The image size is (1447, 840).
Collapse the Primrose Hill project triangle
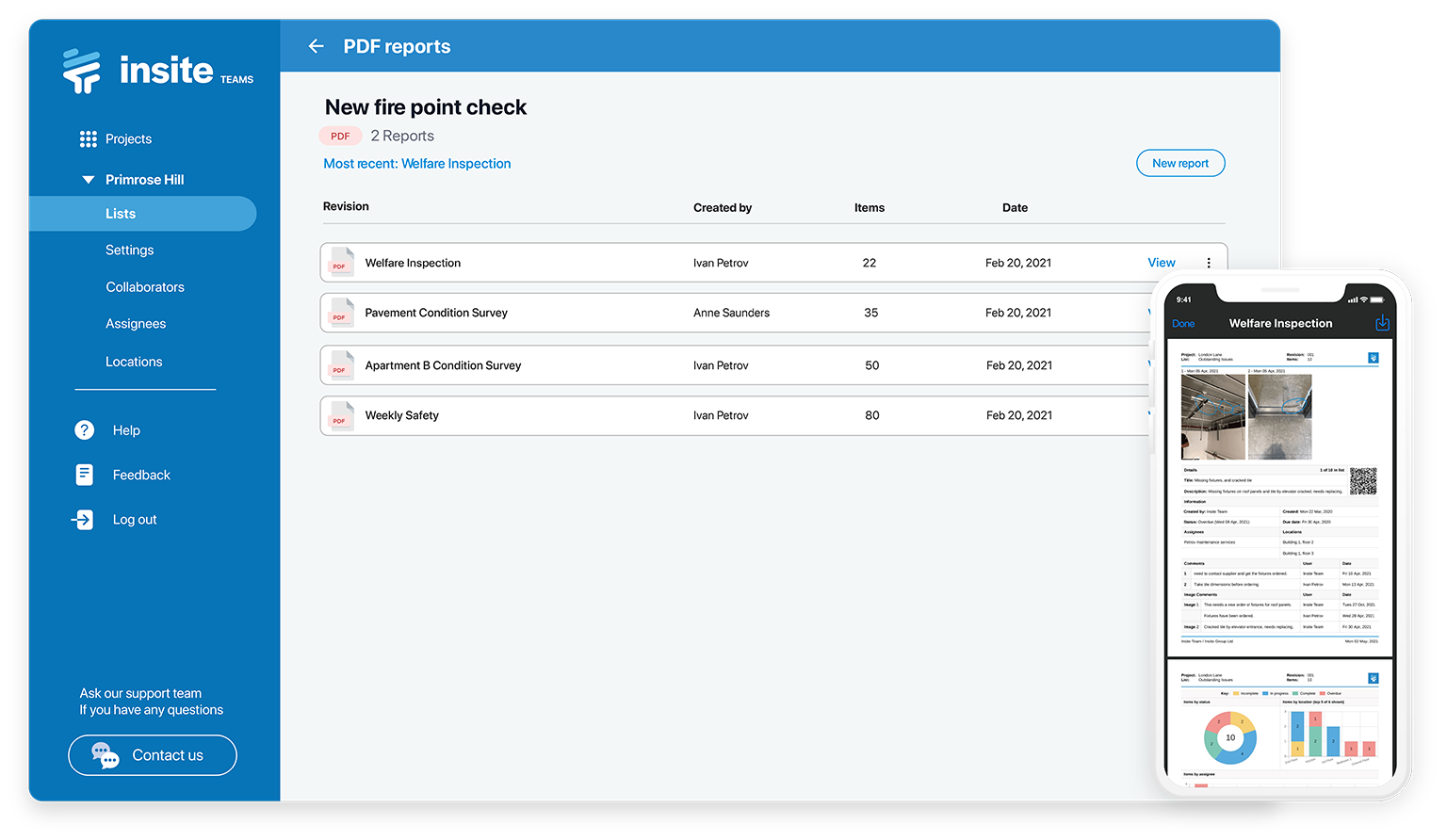(89, 180)
